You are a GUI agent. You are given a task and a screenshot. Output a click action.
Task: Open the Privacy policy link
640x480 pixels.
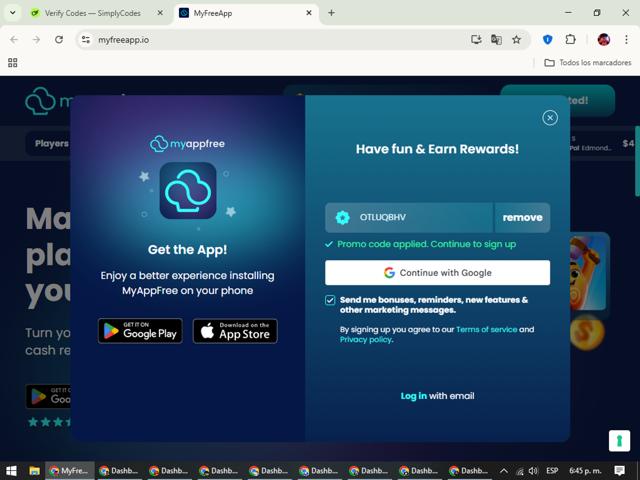point(366,340)
